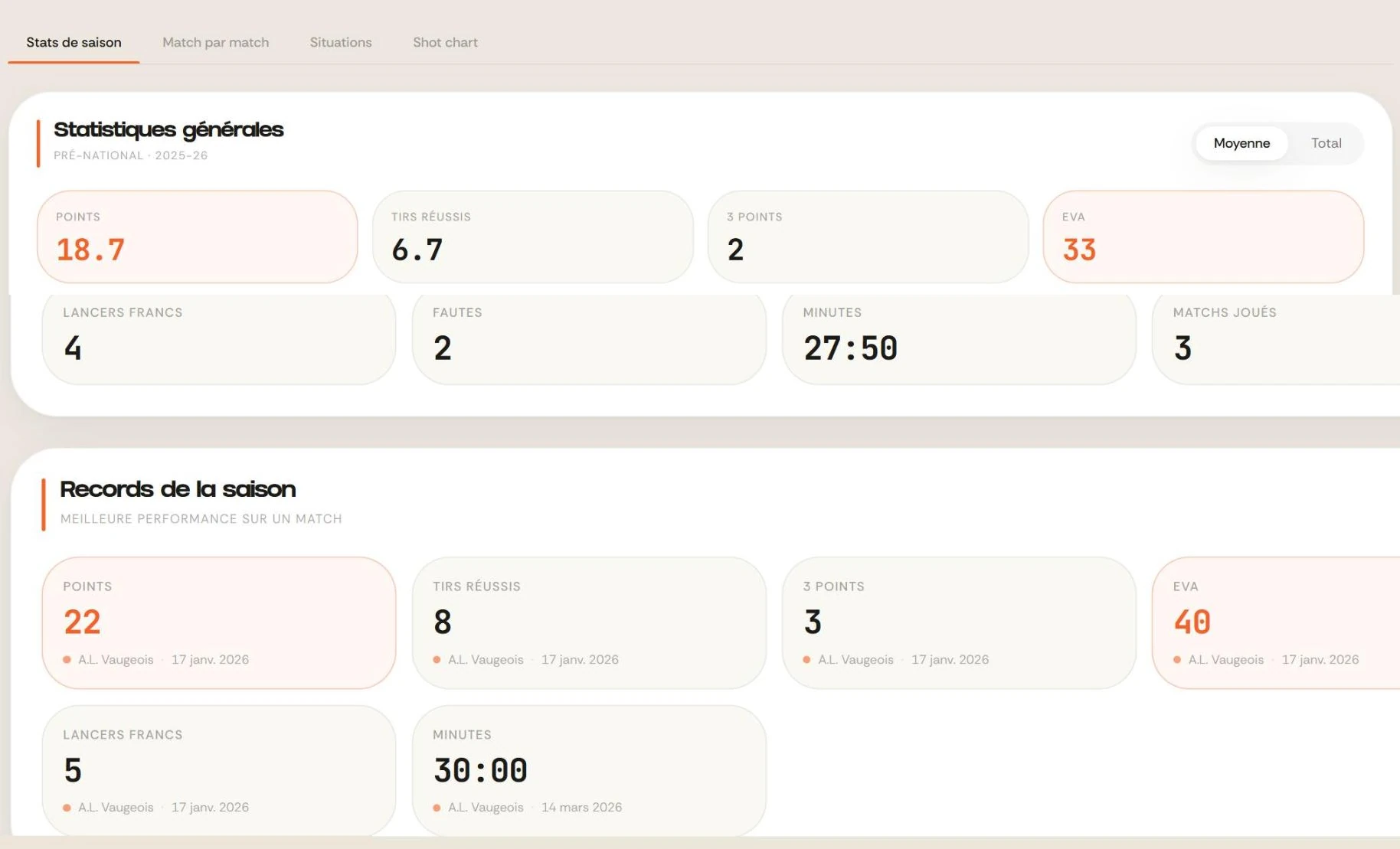The height and width of the screenshot is (849, 1400).
Task: Click the "14 mars 2026" date
Action: tap(581, 807)
